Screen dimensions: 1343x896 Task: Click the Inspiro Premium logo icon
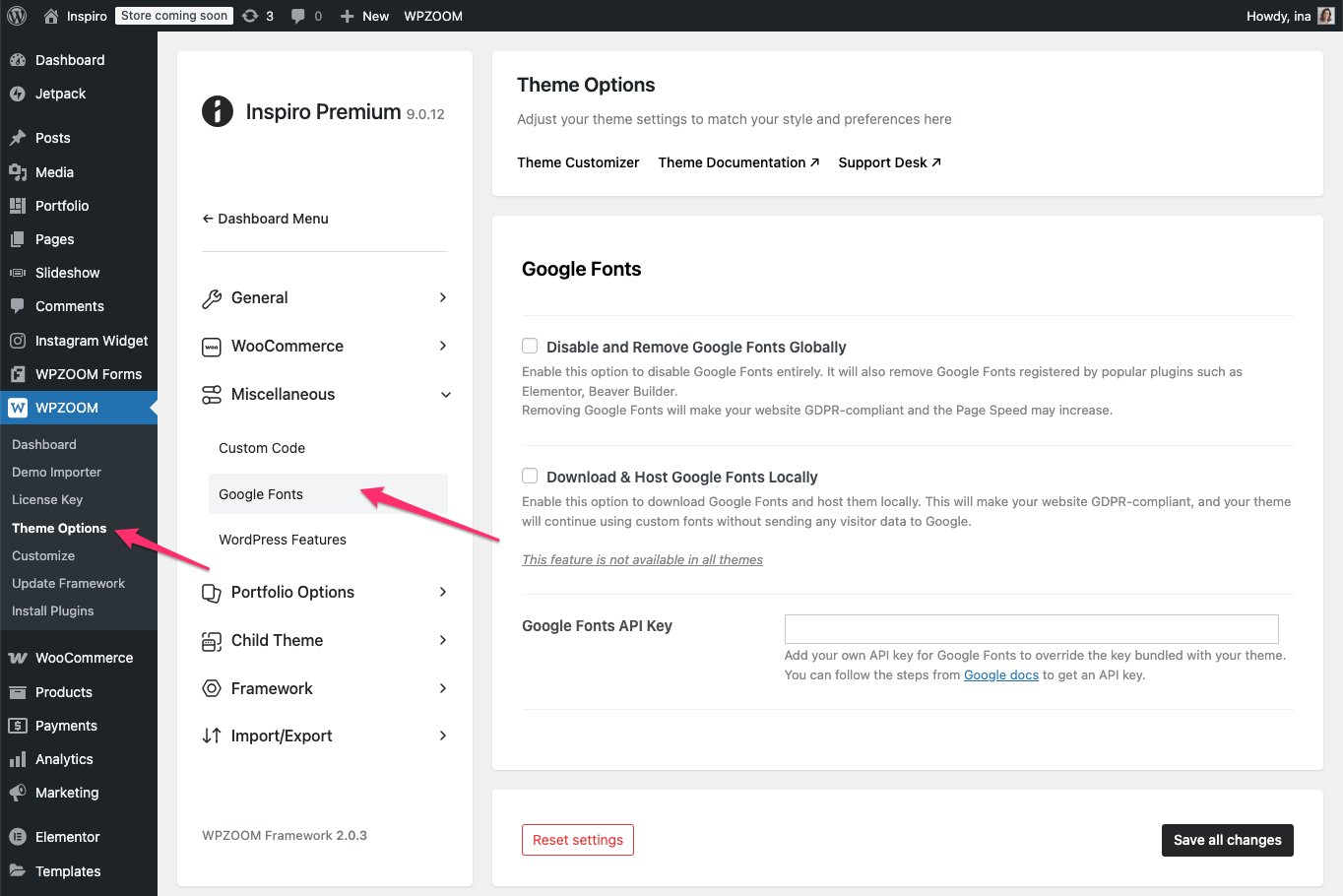[x=218, y=111]
